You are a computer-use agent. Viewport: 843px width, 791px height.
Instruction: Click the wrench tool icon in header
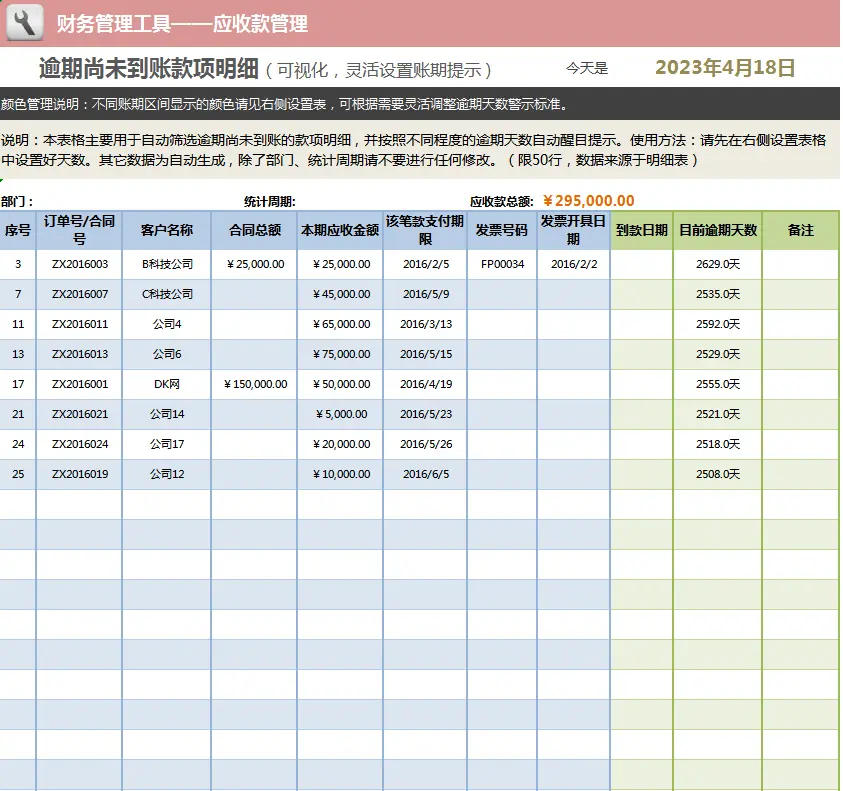[25, 22]
